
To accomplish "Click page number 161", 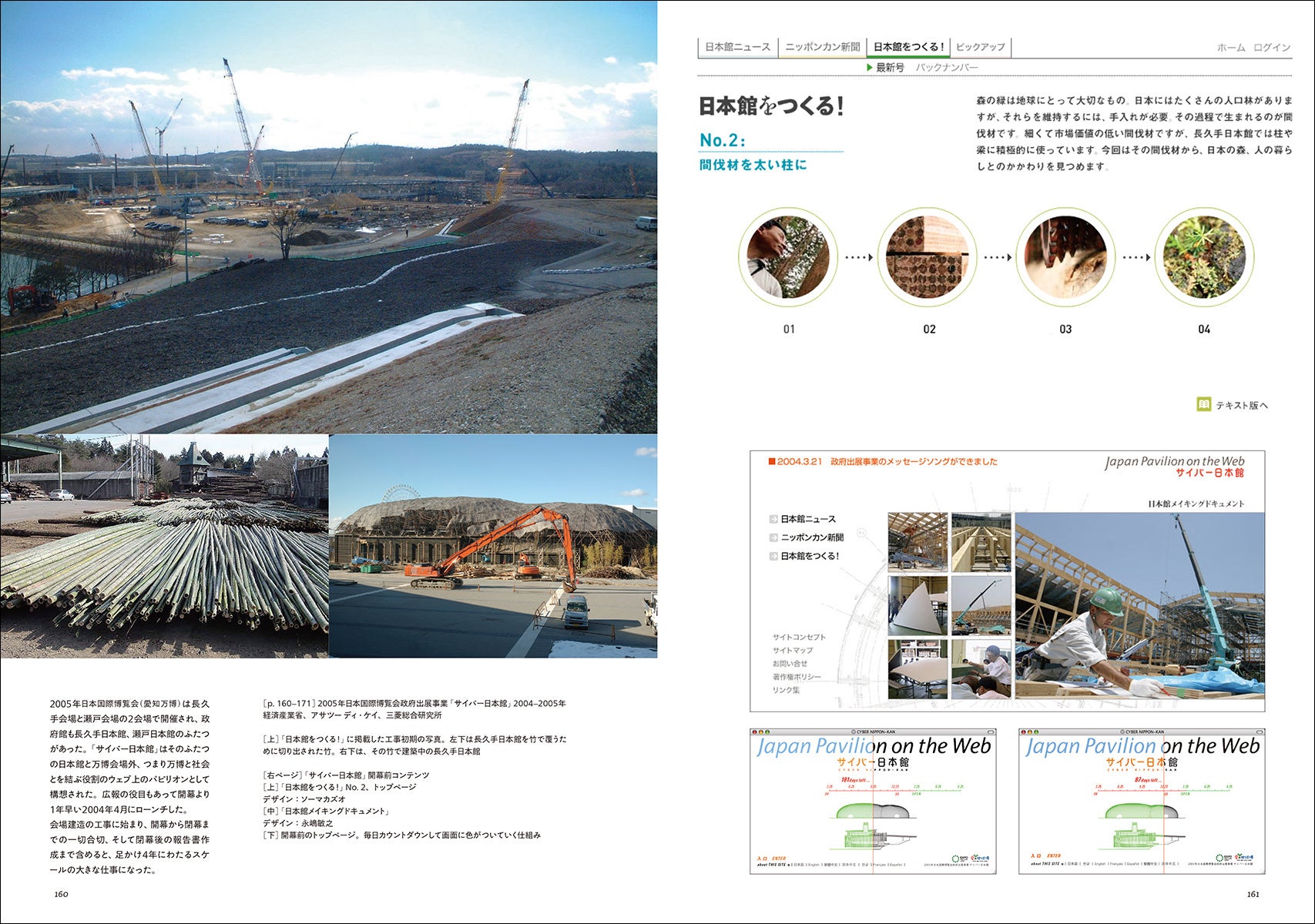I will point(1253,894).
